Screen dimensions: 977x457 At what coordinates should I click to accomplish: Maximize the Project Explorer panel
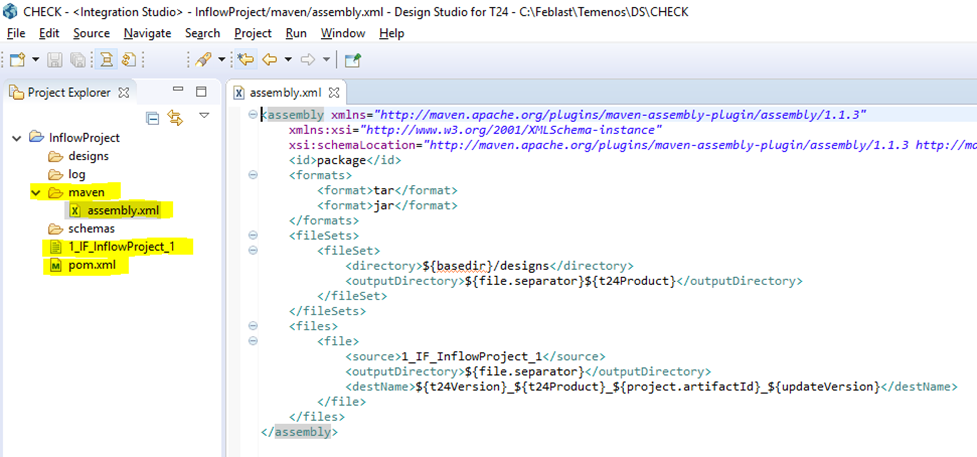(x=201, y=92)
